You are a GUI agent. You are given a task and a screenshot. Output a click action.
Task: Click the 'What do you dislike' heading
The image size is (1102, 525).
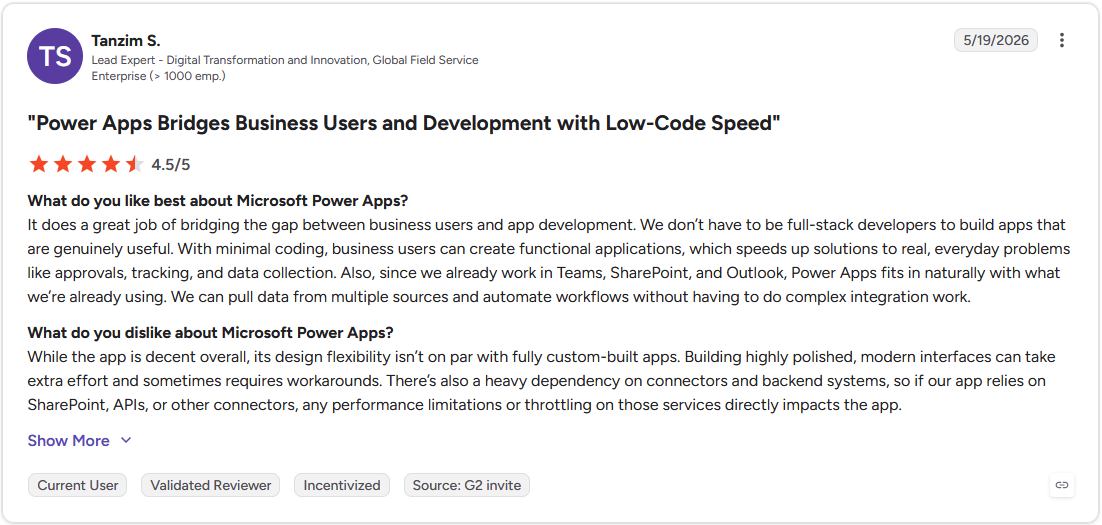pos(211,332)
